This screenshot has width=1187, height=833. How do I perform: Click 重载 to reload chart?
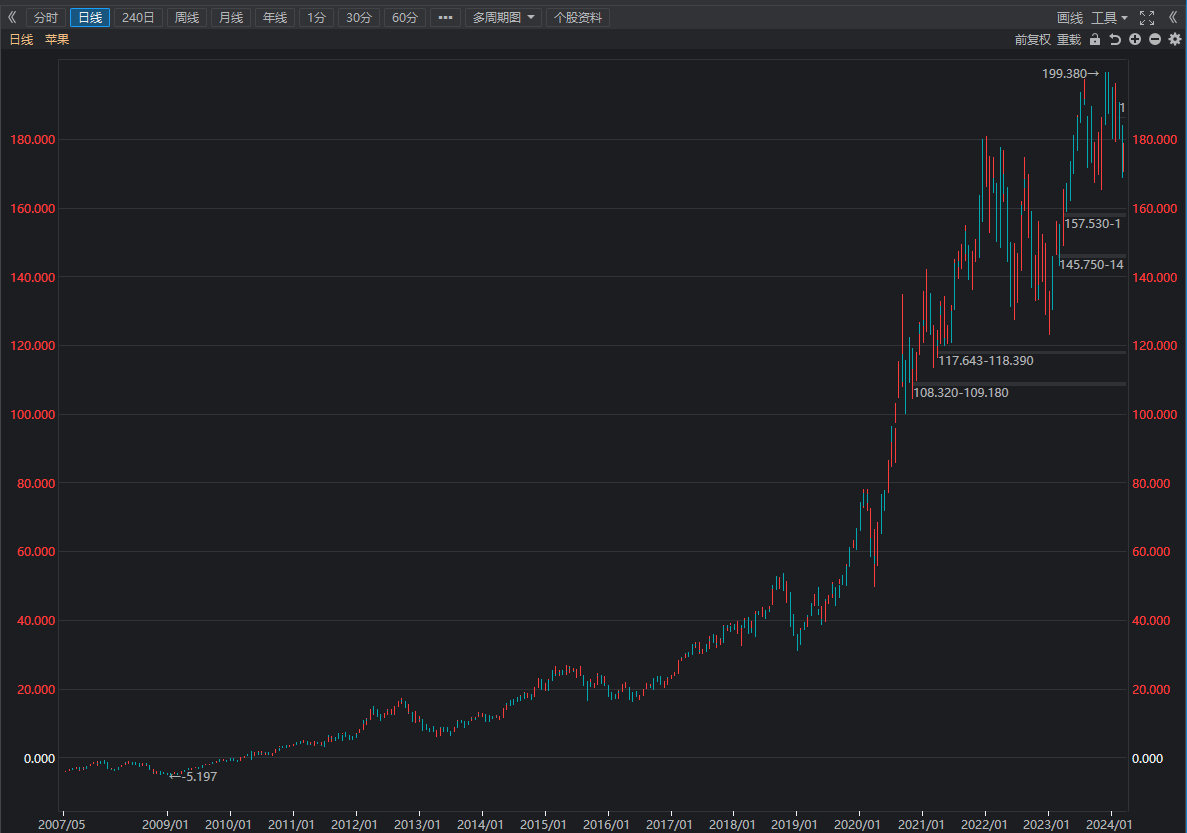point(1069,39)
